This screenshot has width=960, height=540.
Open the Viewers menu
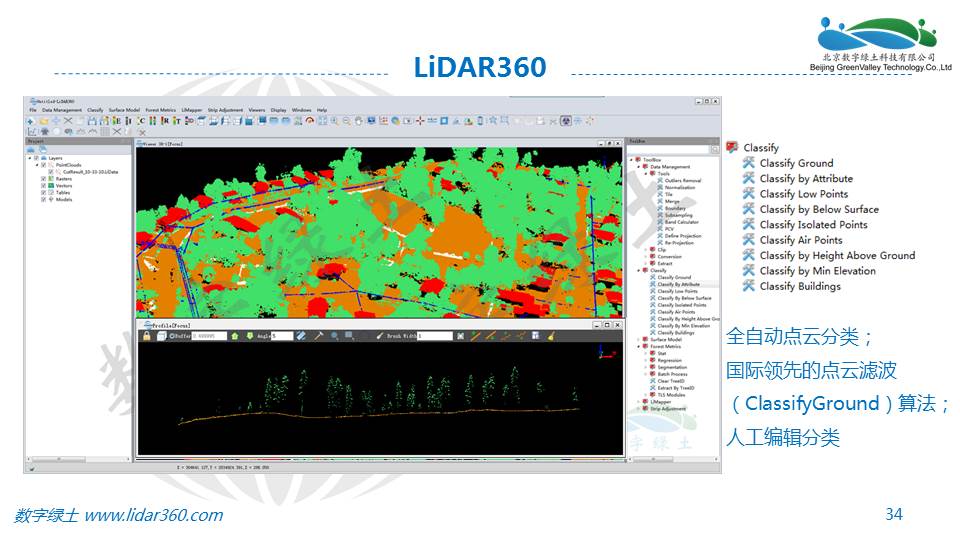[257, 110]
